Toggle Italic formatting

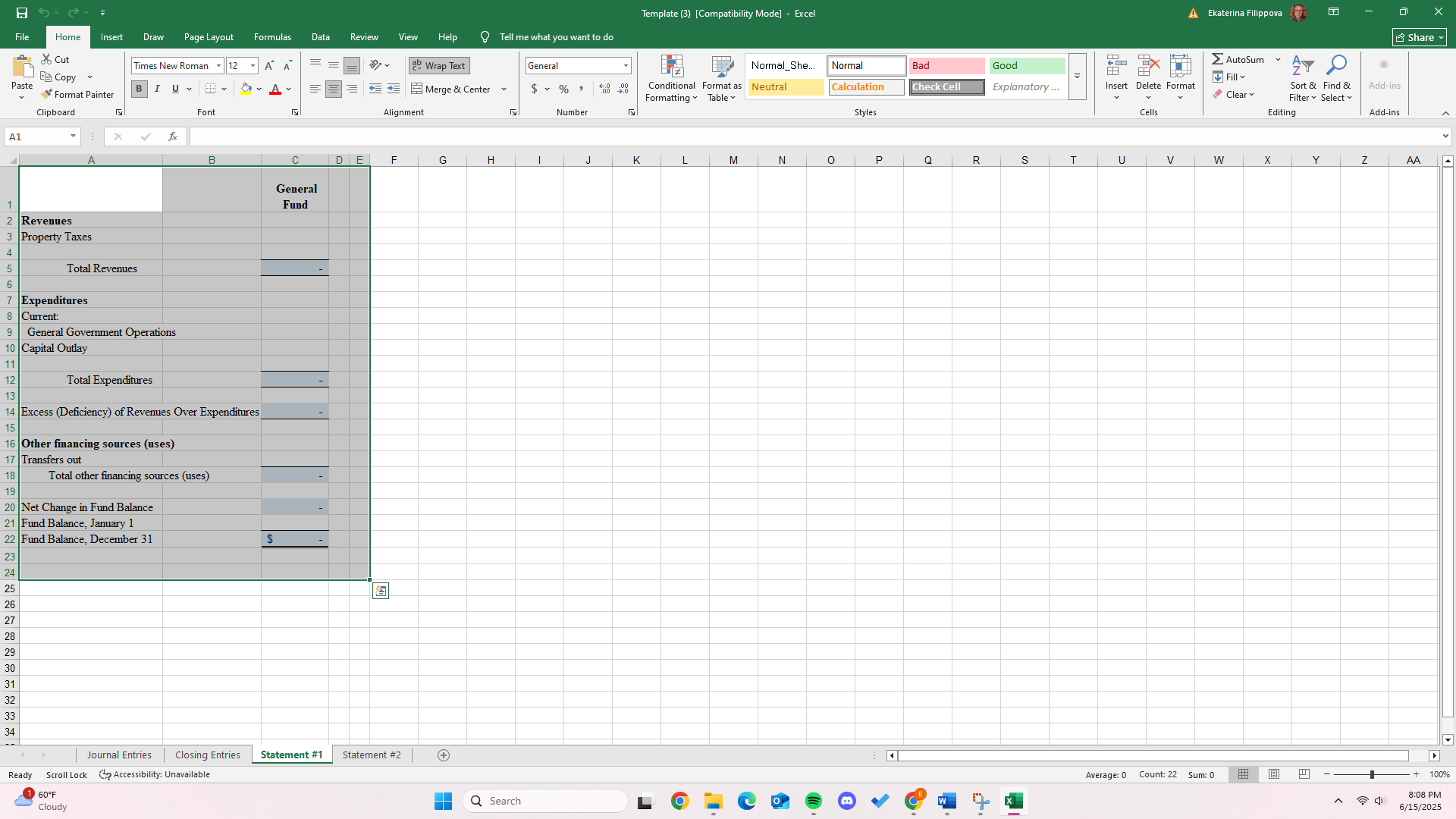pos(157,89)
